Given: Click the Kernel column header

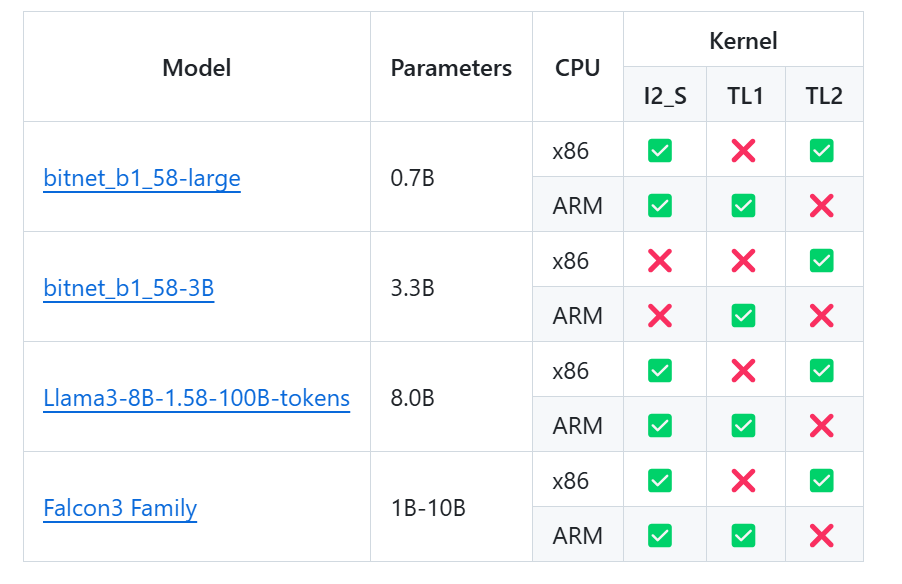Looking at the screenshot, I should coord(743,41).
